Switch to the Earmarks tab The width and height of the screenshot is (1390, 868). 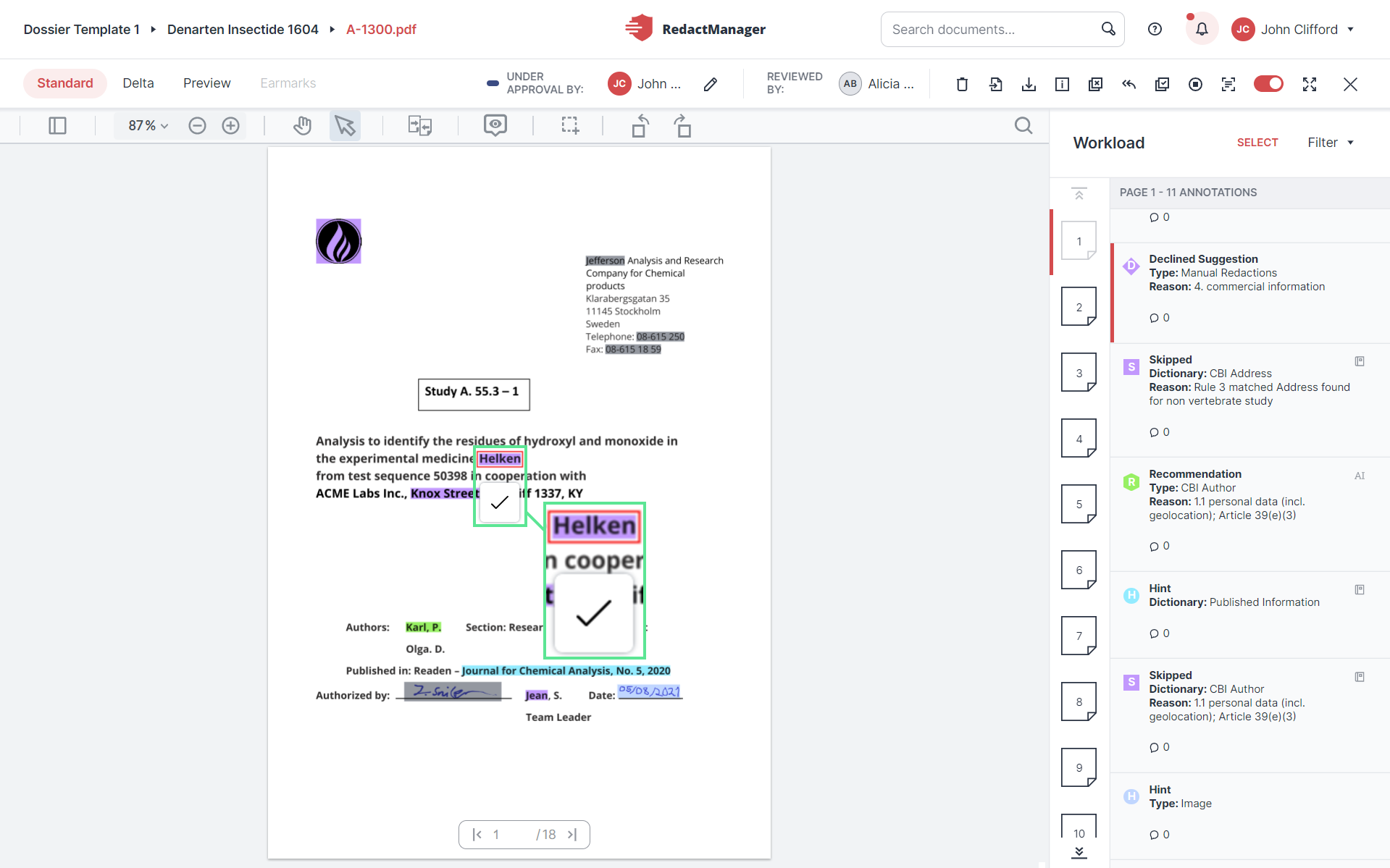click(288, 83)
